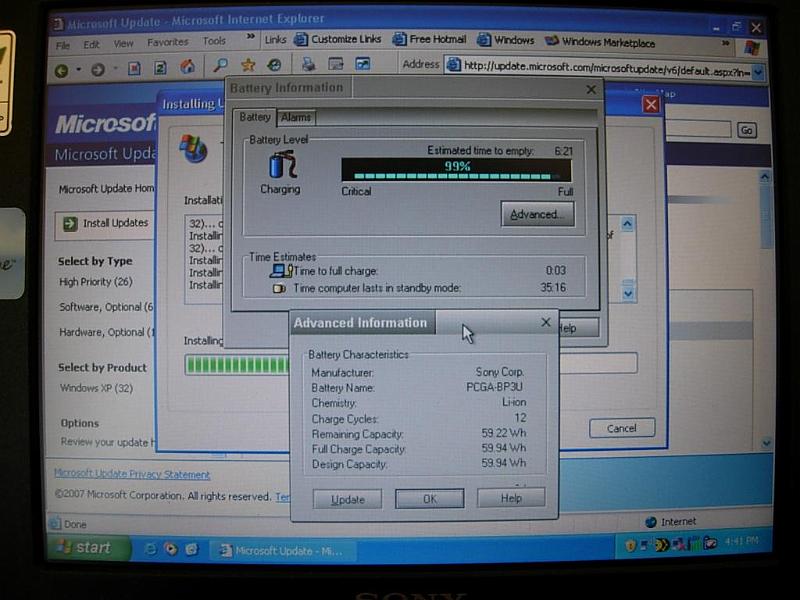
Task: Close the Installing Updates dialog with red X
Action: (x=651, y=105)
